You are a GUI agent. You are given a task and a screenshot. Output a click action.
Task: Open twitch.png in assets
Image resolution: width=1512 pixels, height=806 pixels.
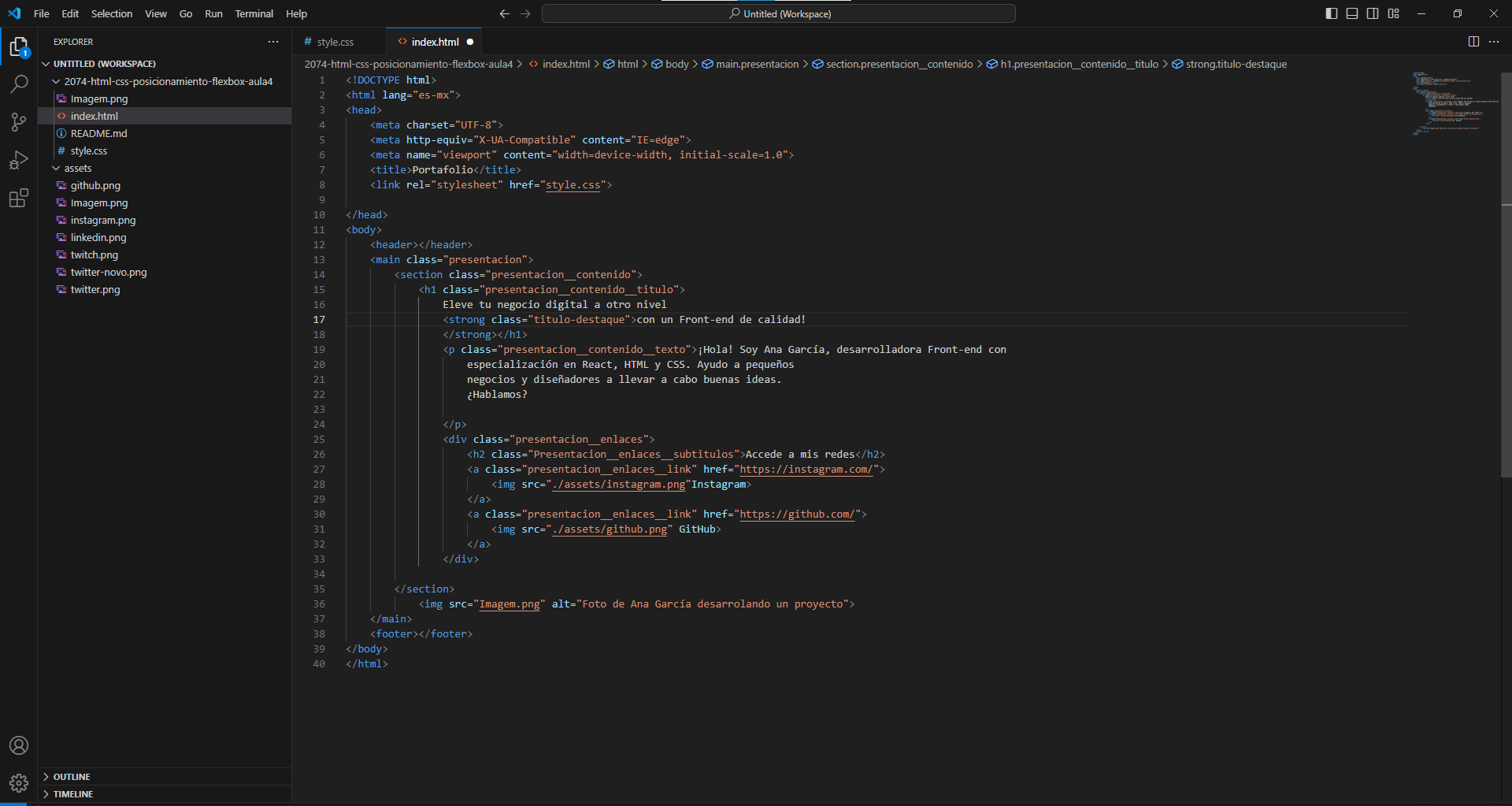pos(165,254)
